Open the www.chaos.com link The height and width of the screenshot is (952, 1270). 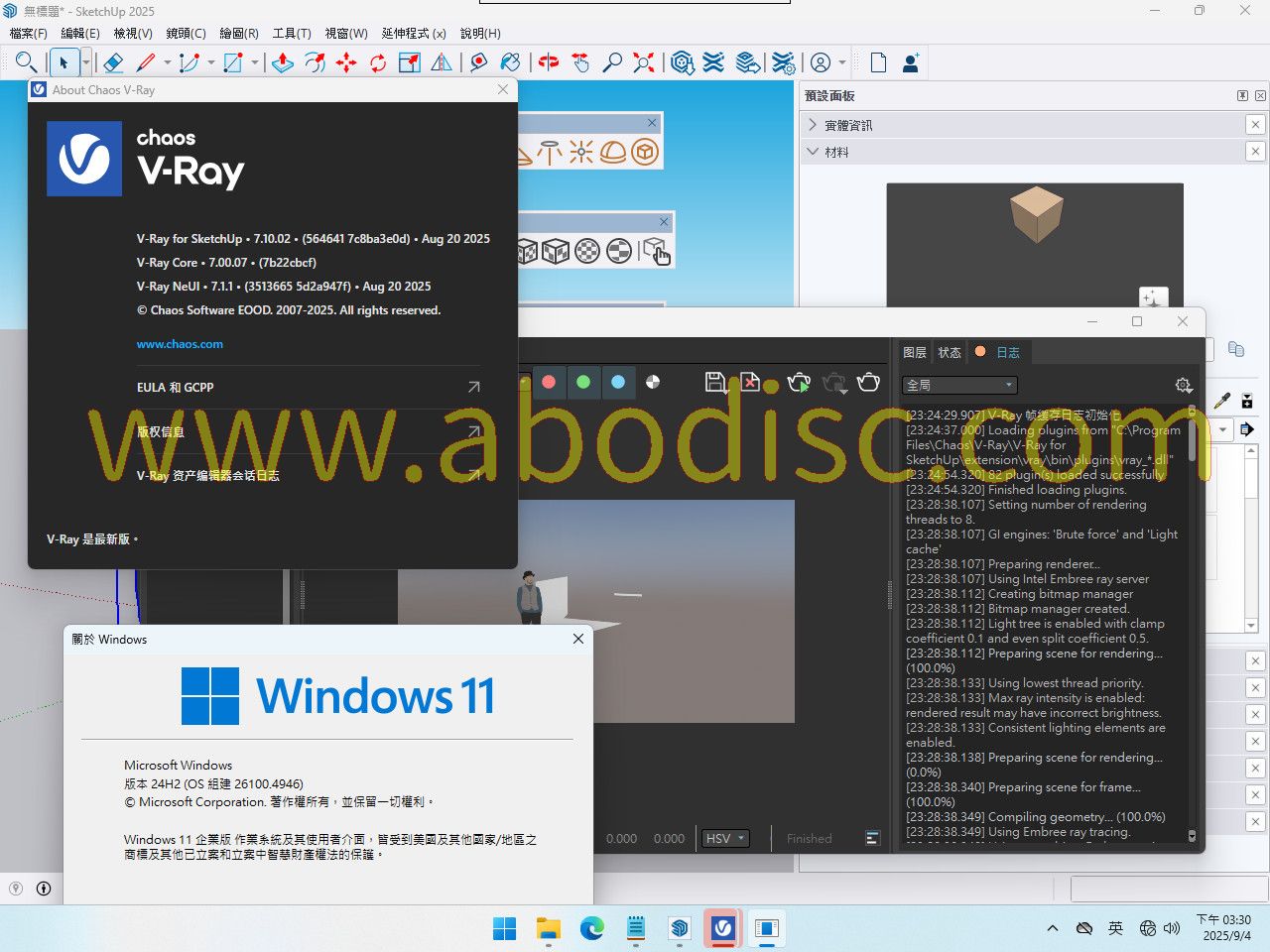pyautogui.click(x=180, y=344)
